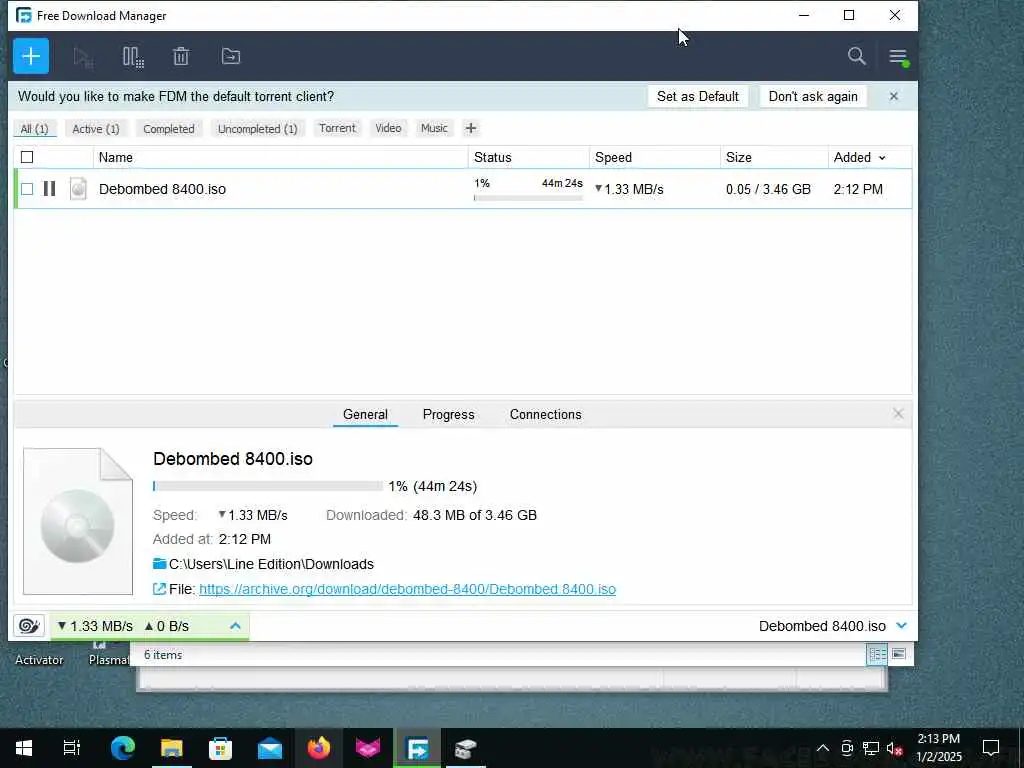
Task: Open the notification center icon
Action: coord(991,748)
